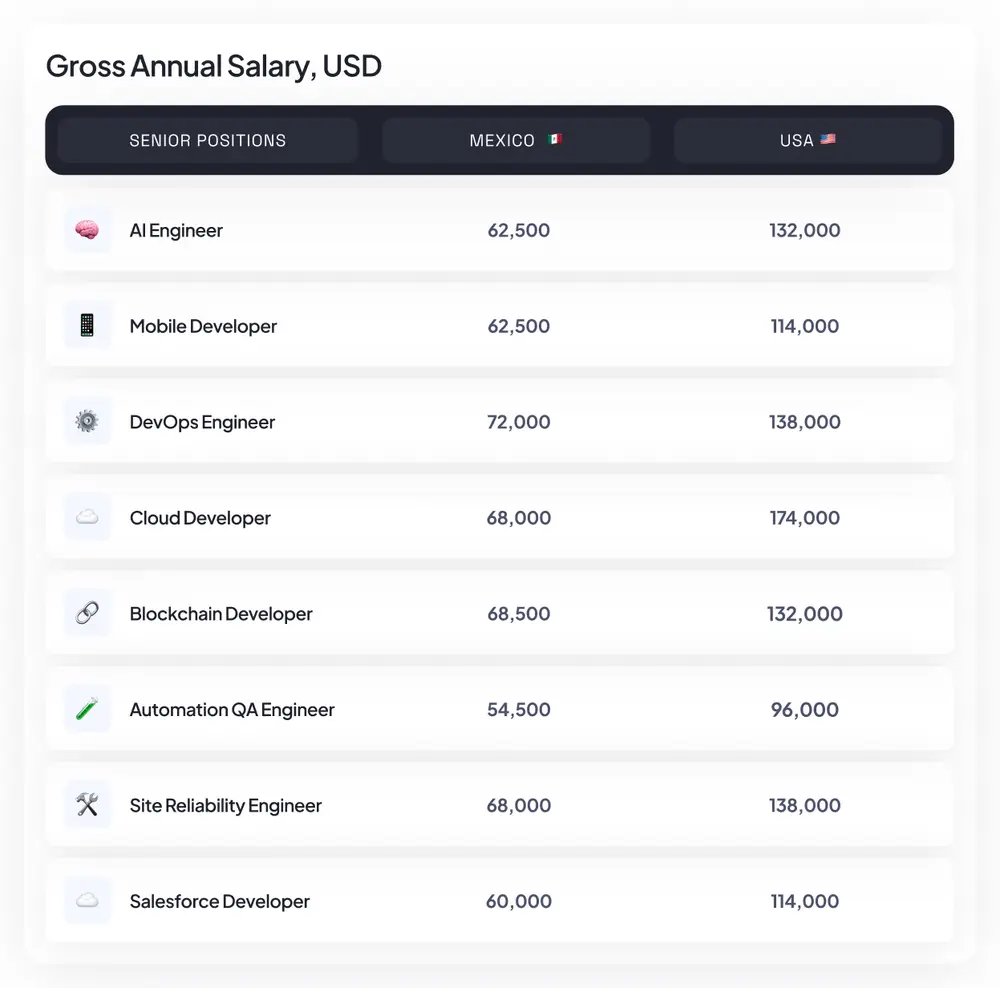Click the Site Reliability Engineer tools icon
Screen dimensions: 1000x988
(x=87, y=806)
